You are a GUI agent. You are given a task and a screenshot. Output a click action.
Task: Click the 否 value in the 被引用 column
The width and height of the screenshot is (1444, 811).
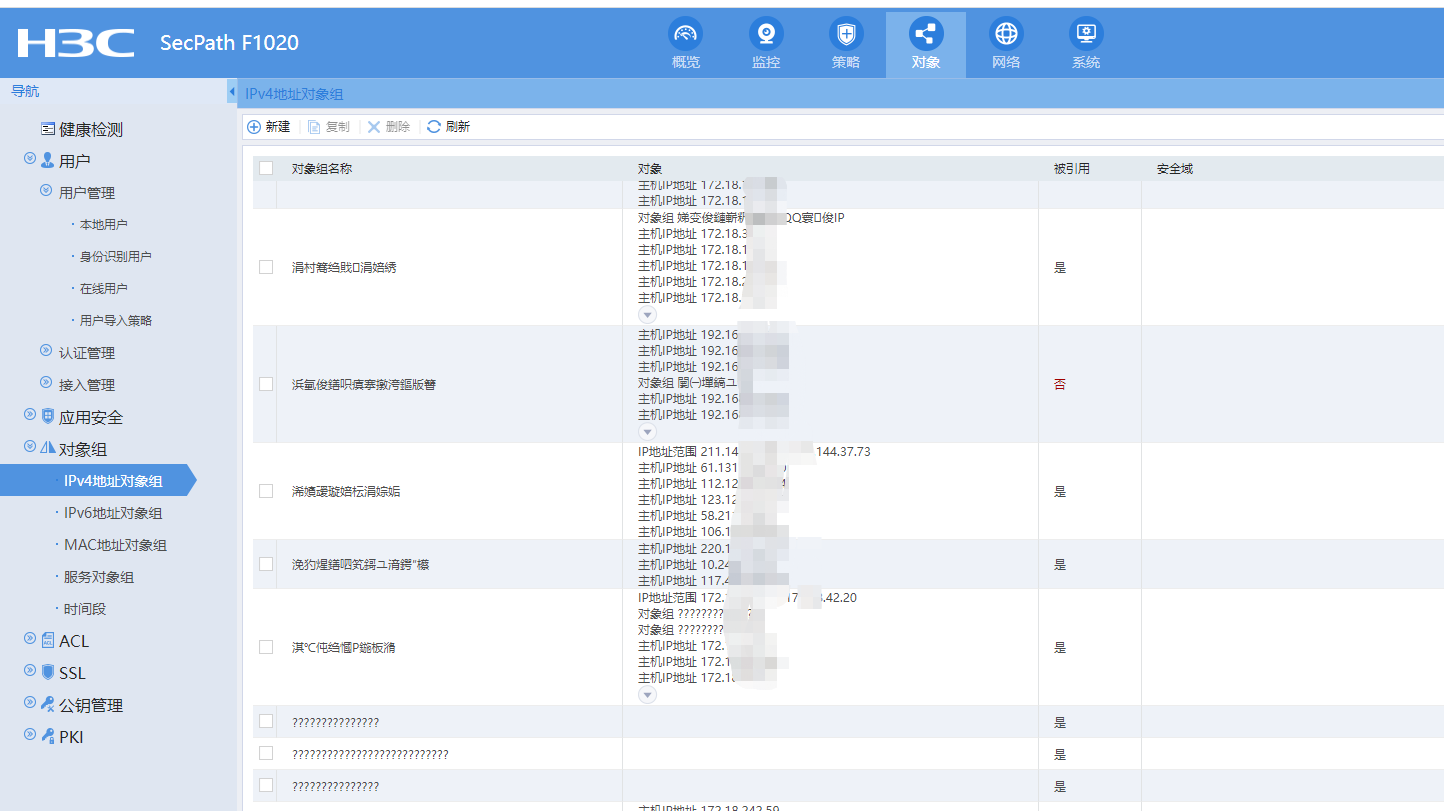pos(1060,384)
